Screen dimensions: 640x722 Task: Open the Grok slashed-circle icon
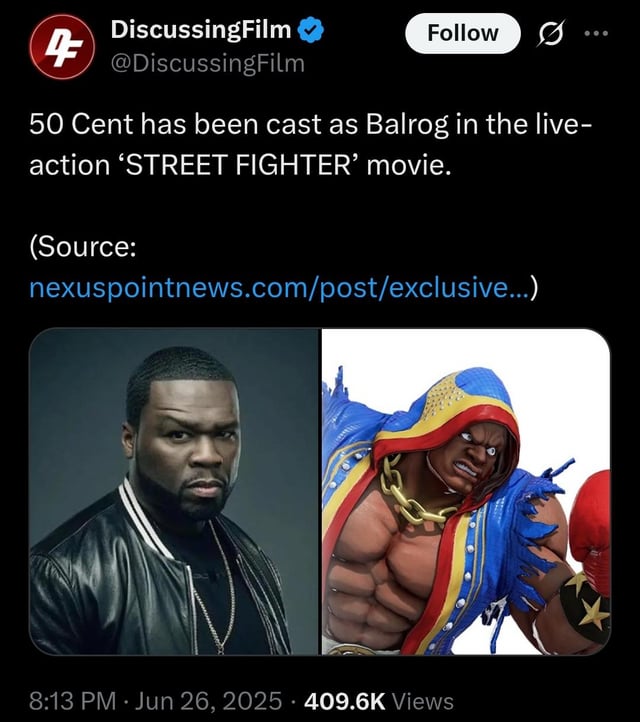(550, 34)
